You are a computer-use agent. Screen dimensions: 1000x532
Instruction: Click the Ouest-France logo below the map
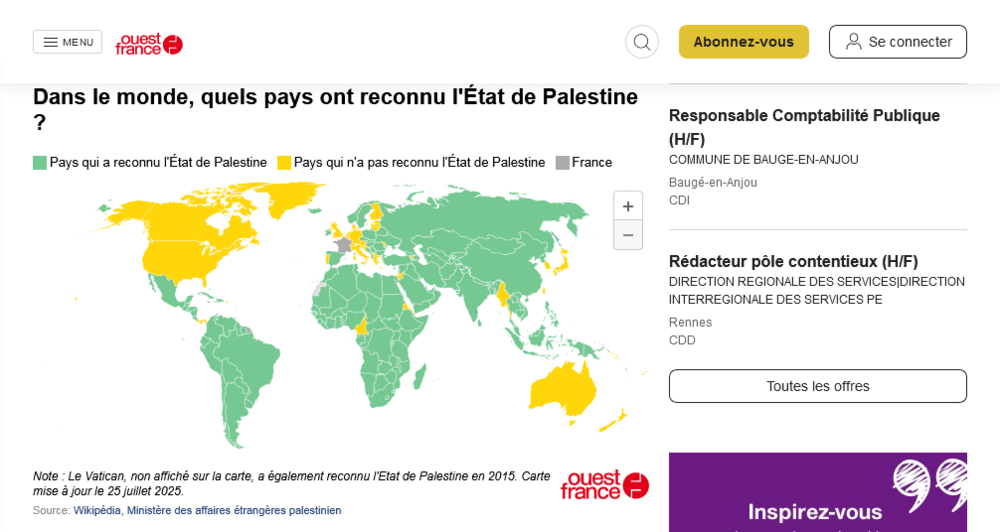604,485
